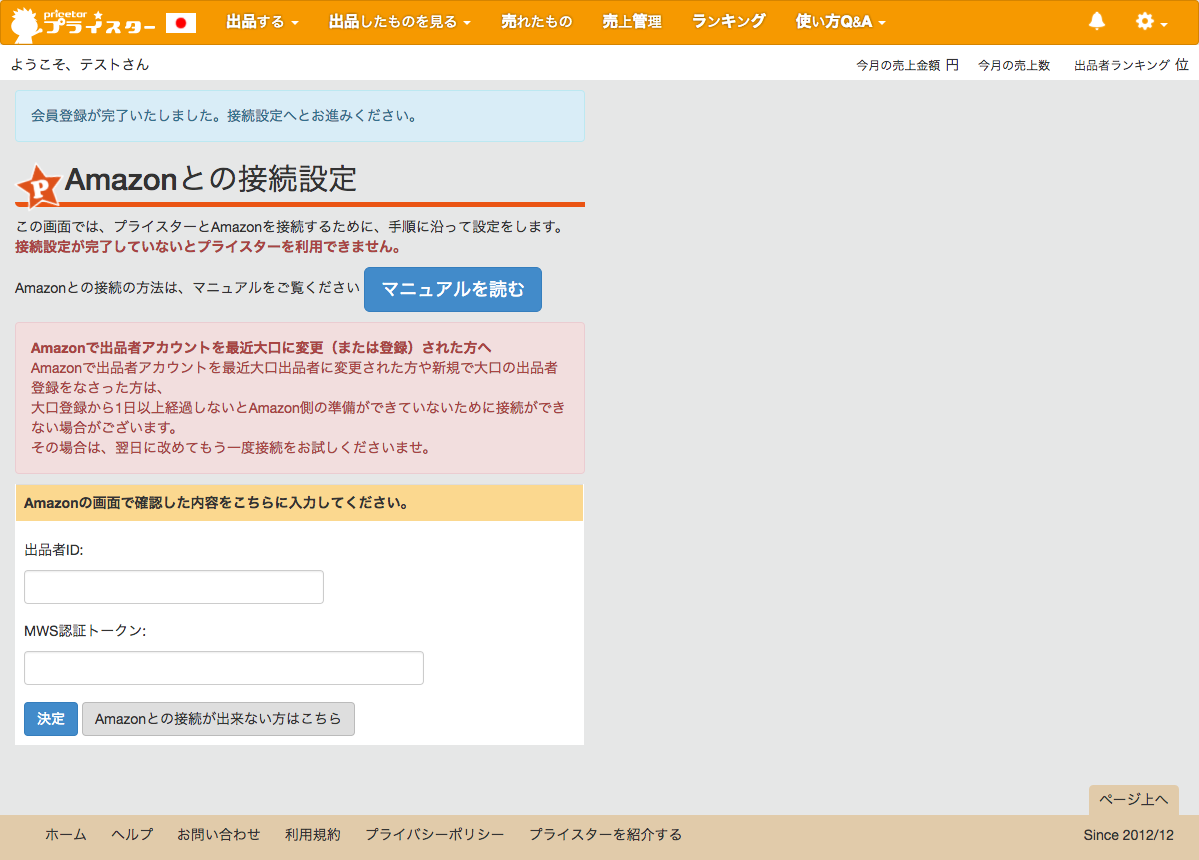Click the 出品者ランキング text
Screen dimensions: 1199x860
click(x=1122, y=65)
